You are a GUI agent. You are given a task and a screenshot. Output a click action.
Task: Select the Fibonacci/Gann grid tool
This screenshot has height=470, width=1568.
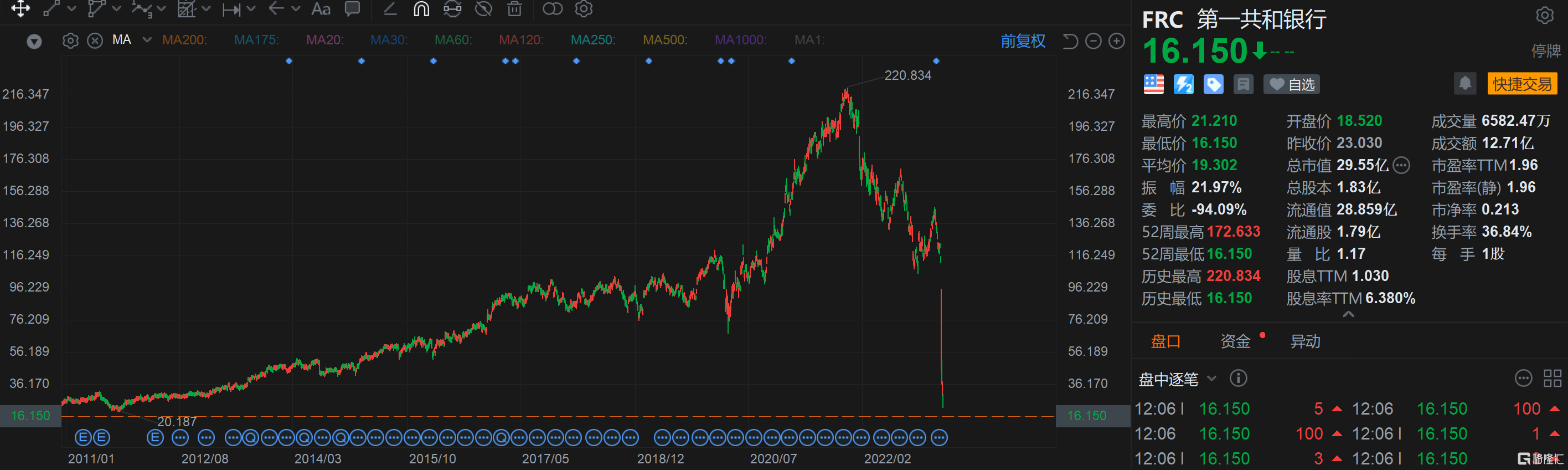tap(186, 8)
